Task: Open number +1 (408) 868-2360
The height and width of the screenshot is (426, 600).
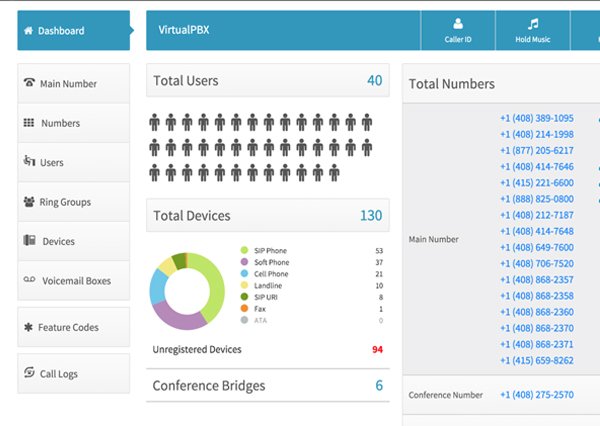Action: coord(537,312)
